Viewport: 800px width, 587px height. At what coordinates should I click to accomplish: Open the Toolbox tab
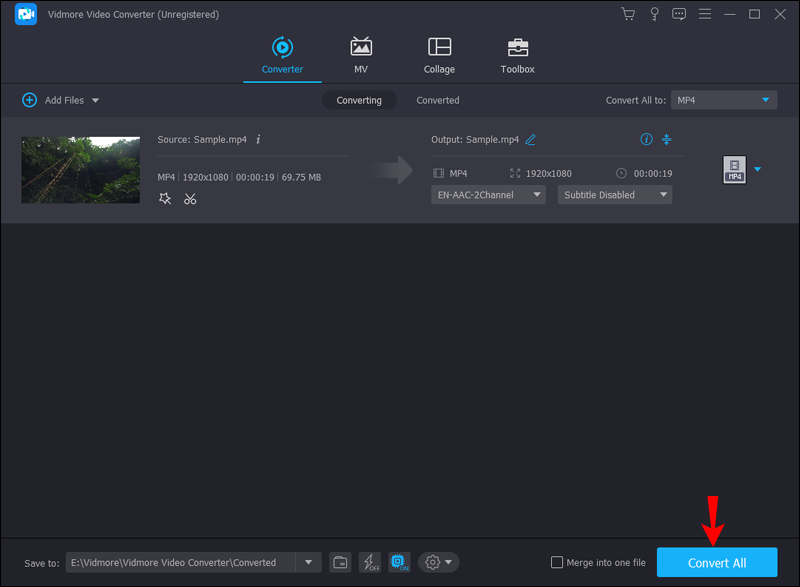click(x=517, y=56)
